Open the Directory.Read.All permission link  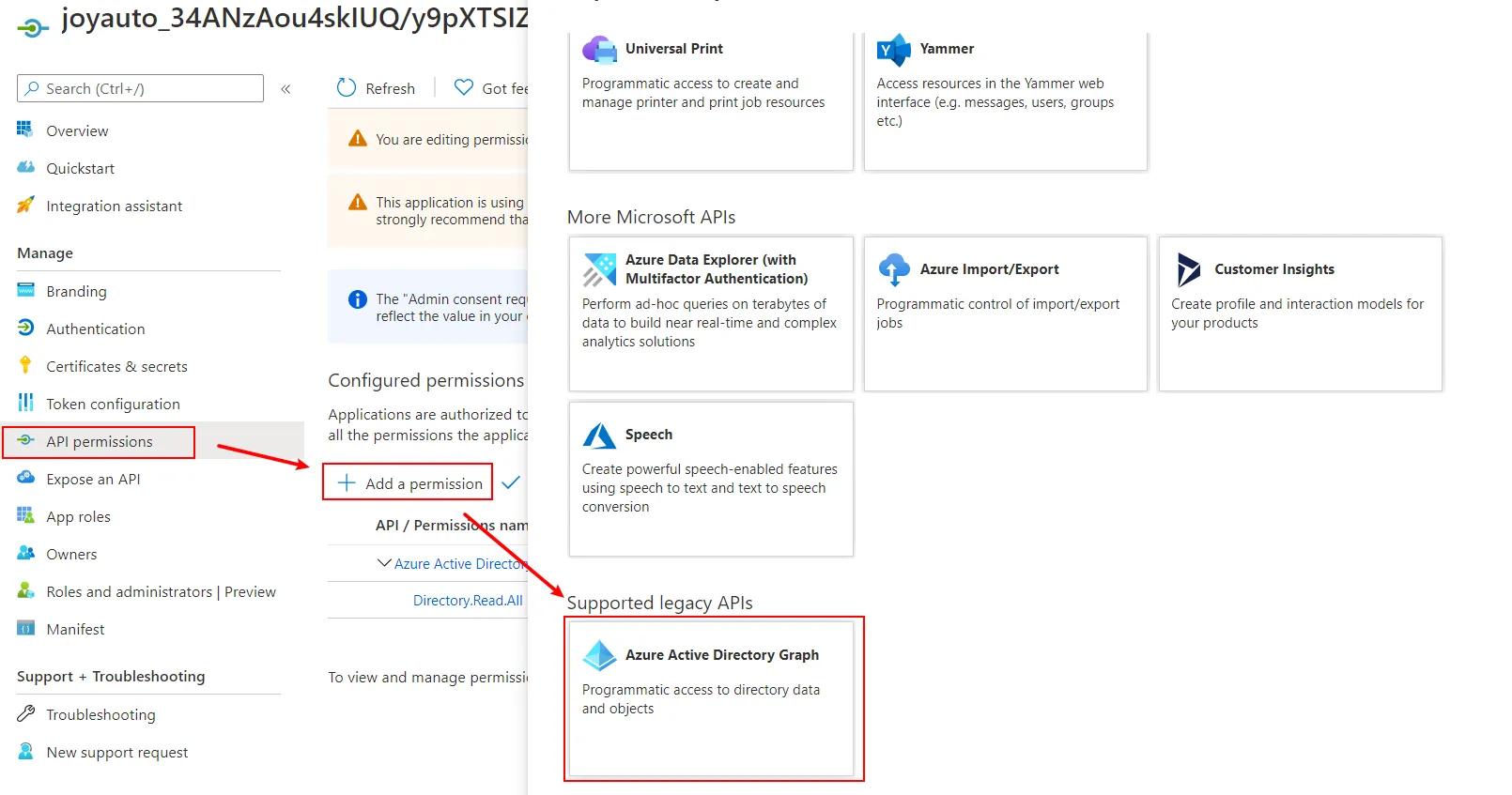(x=468, y=601)
